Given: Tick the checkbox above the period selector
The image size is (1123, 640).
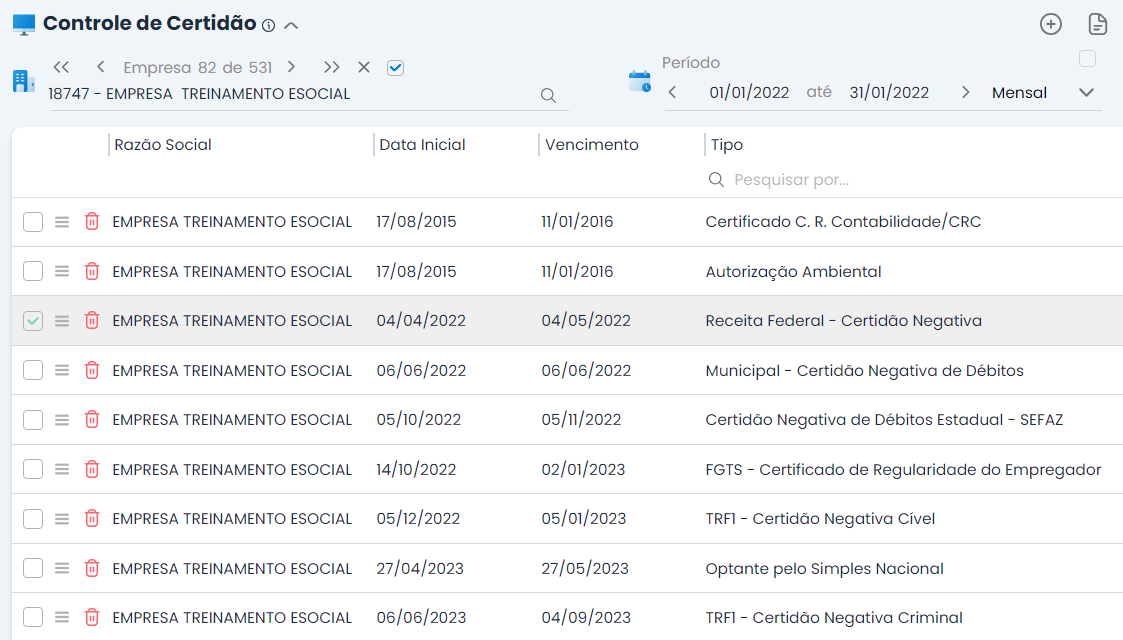Looking at the screenshot, I should [1087, 59].
